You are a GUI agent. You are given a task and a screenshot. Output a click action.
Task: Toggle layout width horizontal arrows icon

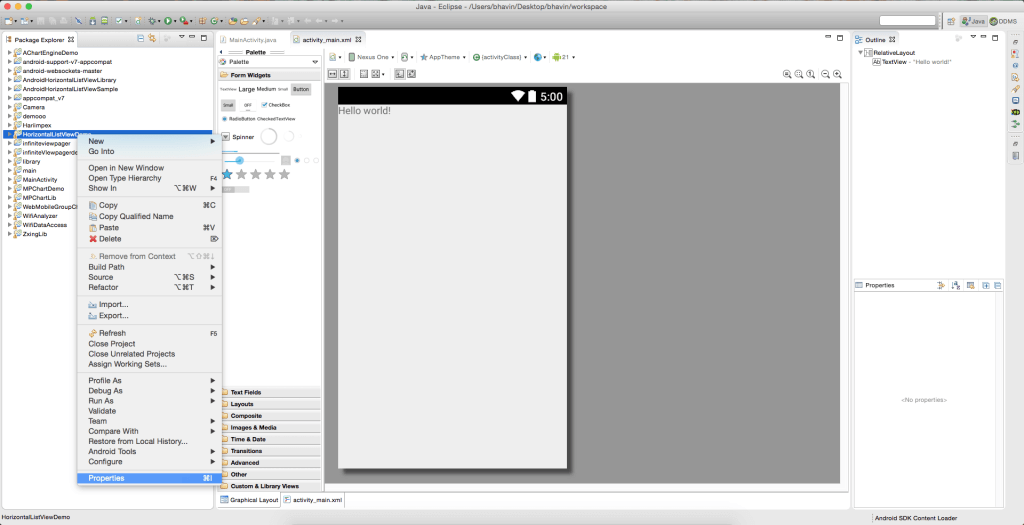[x=332, y=74]
